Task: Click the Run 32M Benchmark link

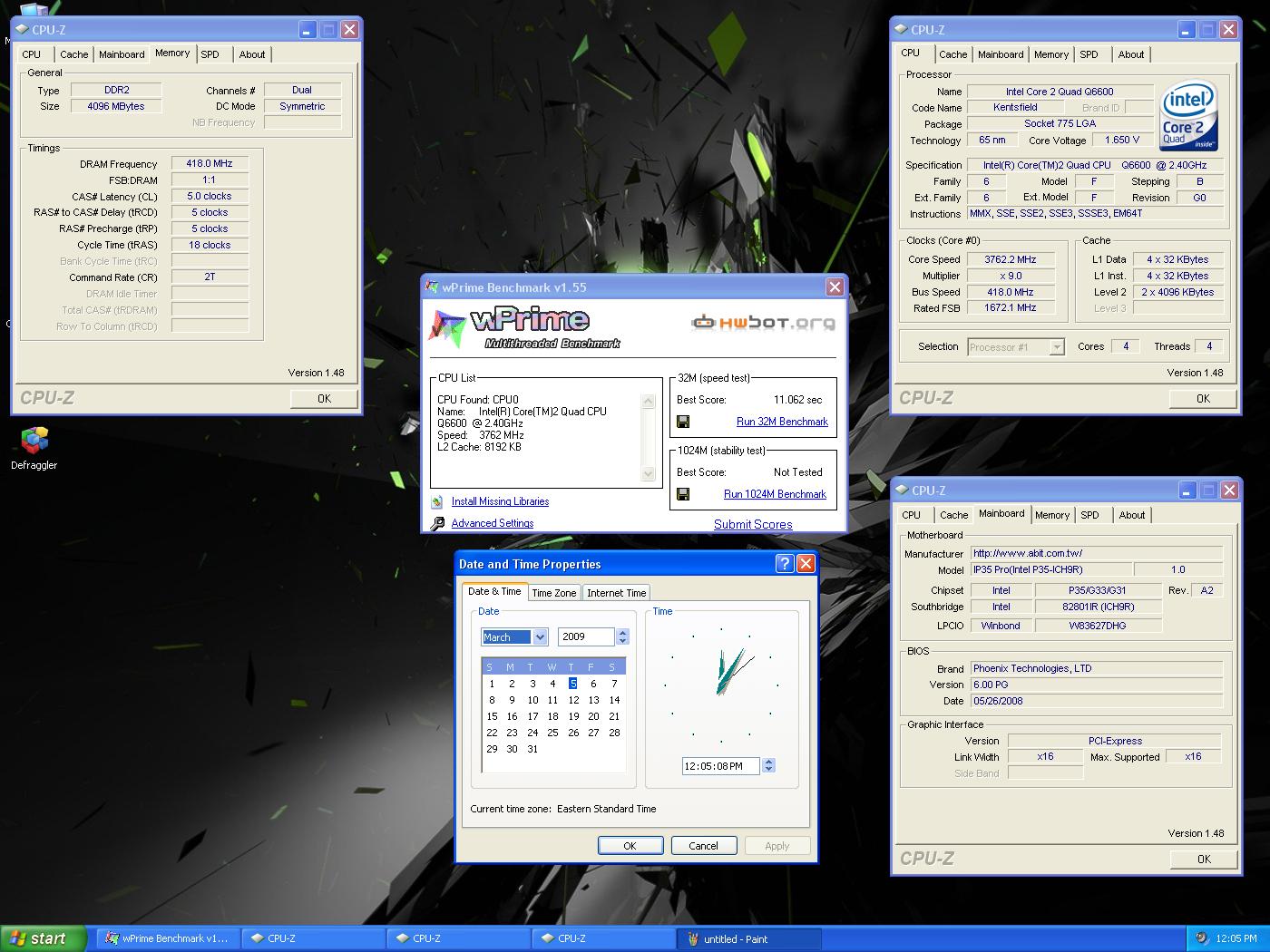Action: coord(782,422)
